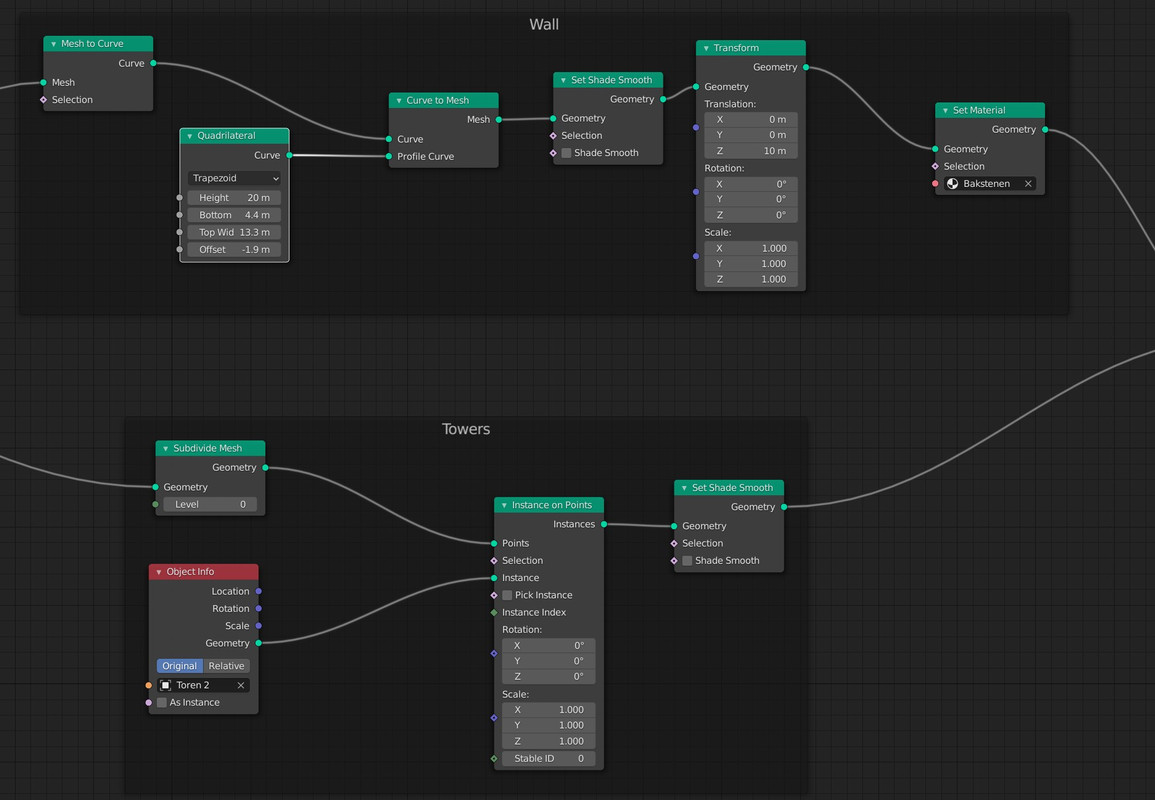Enable Shade Smooth checkbox in Wall frame
The image size is (1155, 800).
tap(566, 153)
